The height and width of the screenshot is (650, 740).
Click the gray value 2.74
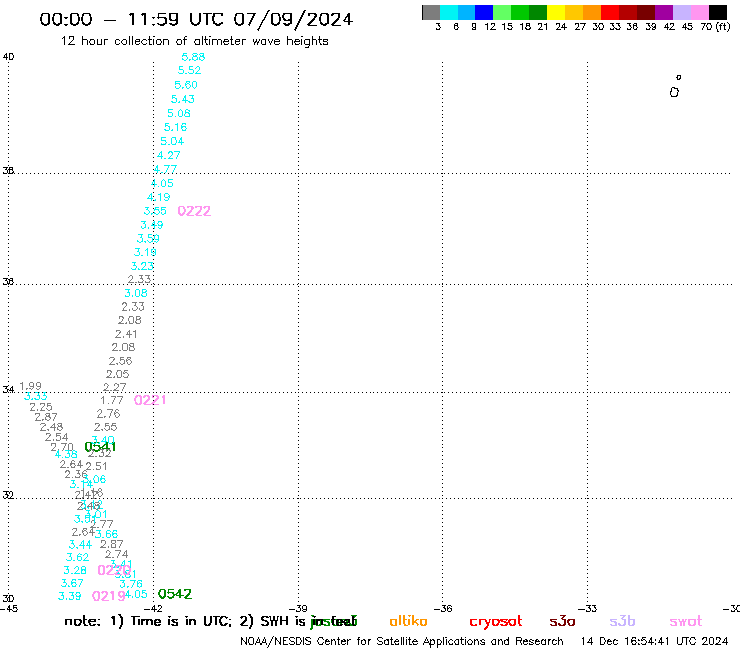(117, 554)
